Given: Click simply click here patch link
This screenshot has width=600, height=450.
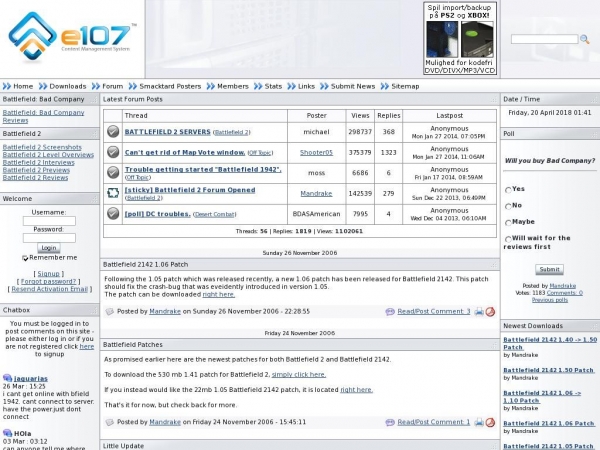Looking at the screenshot, I should coord(298,375).
